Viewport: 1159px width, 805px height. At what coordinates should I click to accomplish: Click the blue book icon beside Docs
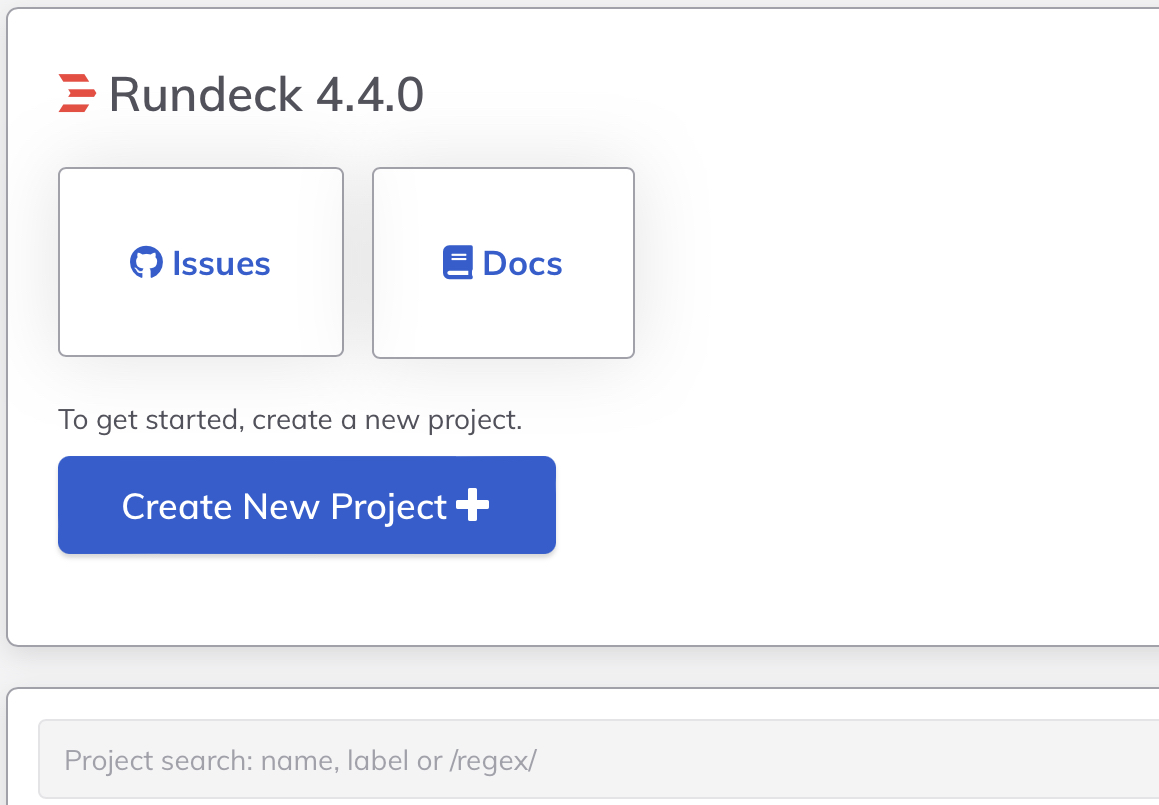[458, 262]
